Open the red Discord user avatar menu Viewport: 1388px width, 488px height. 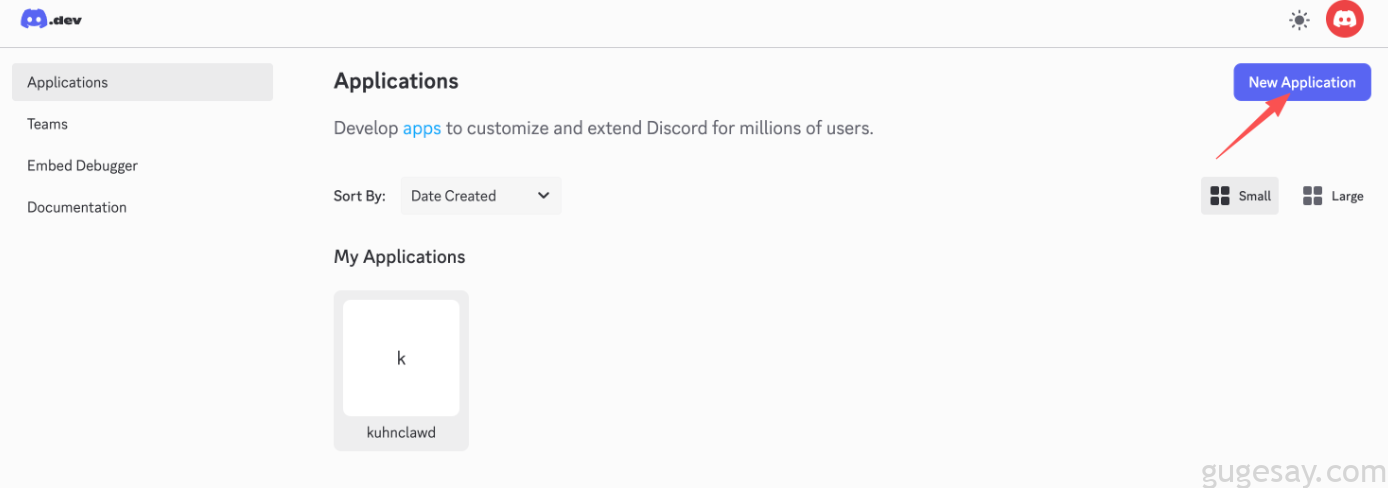[1344, 20]
